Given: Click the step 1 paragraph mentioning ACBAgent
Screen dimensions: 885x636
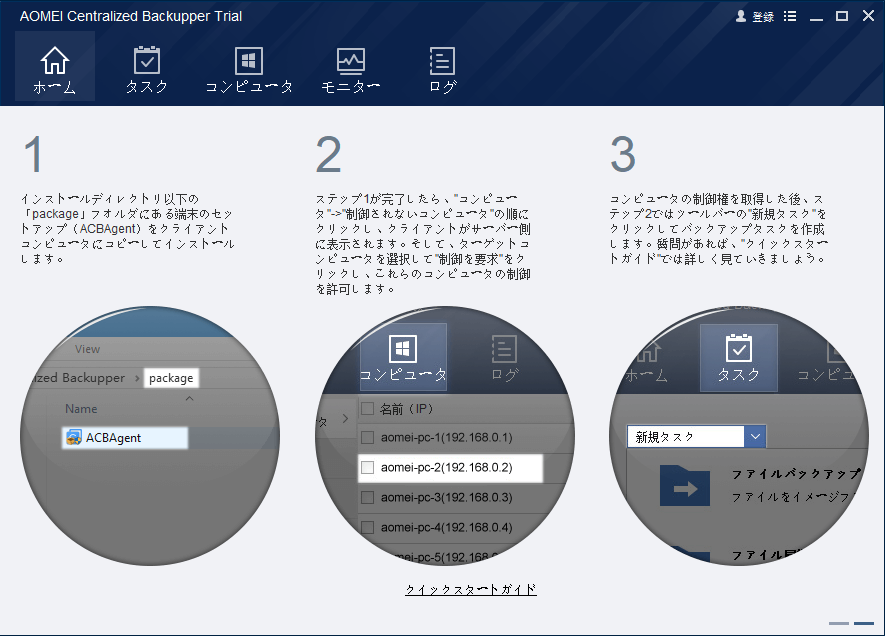Looking at the screenshot, I should tap(128, 229).
